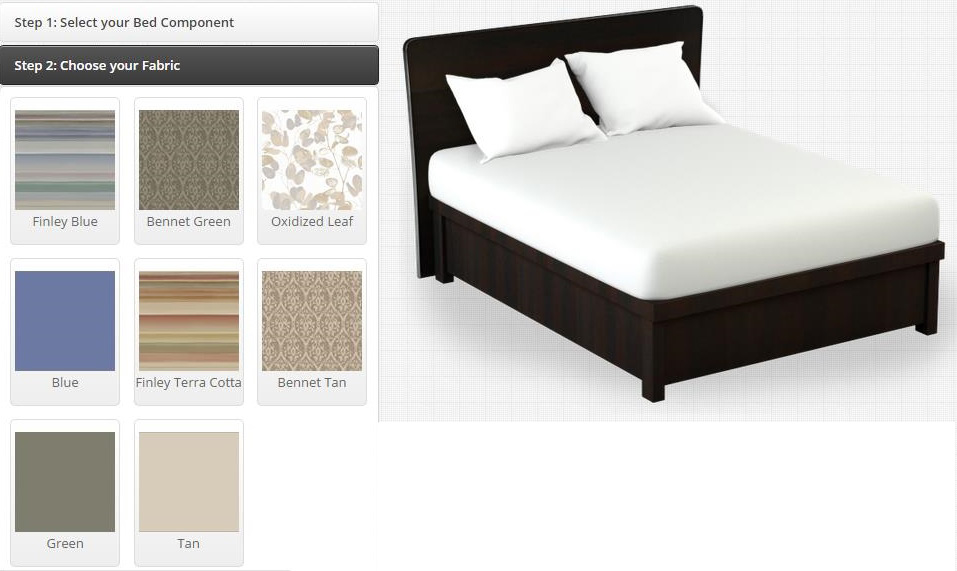Click the Finley Blue label text
This screenshot has height=571, width=957.
(x=65, y=221)
